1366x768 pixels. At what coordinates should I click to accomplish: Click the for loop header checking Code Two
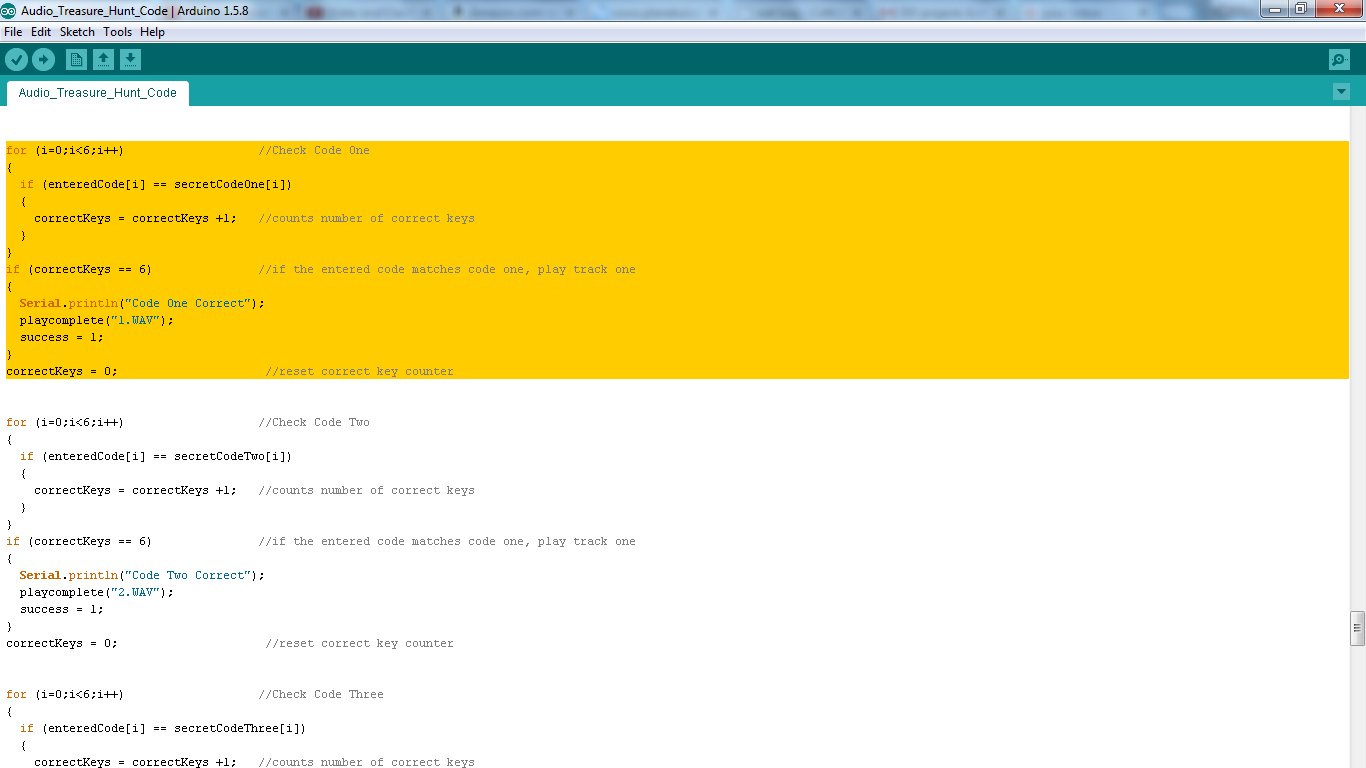click(65, 423)
